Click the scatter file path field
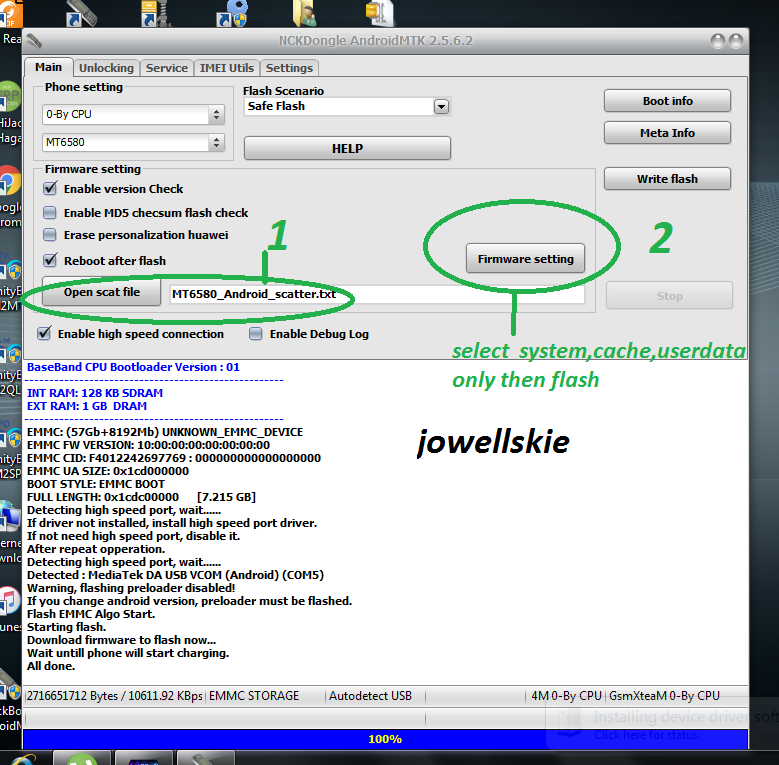This screenshot has width=779, height=765. coord(377,294)
